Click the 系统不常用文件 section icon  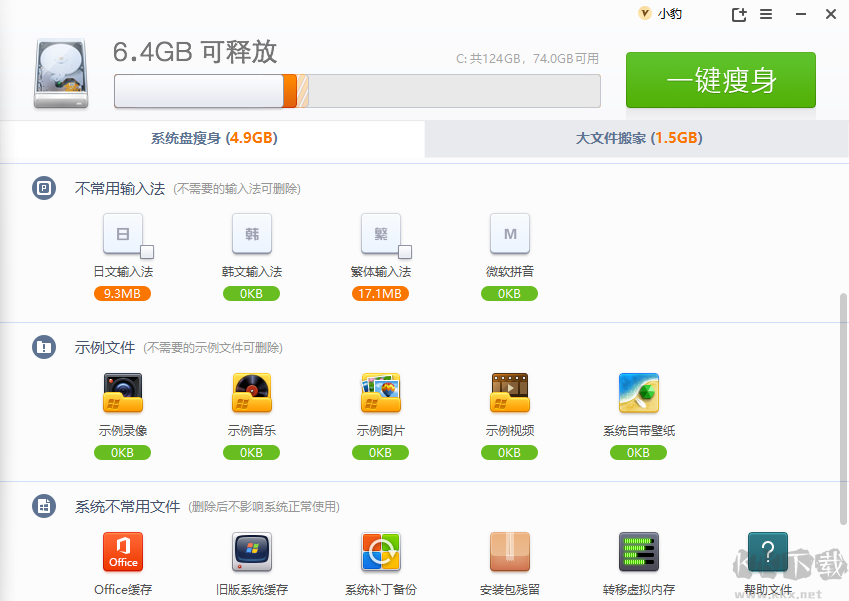point(44,506)
